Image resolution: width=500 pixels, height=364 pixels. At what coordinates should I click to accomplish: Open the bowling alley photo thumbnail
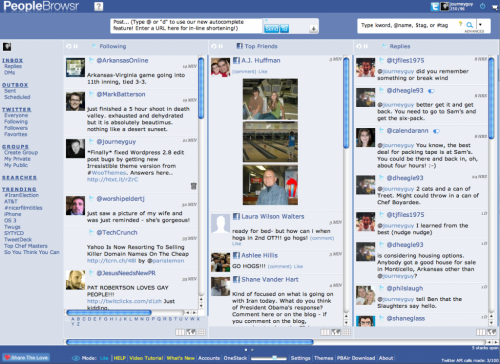(270, 142)
